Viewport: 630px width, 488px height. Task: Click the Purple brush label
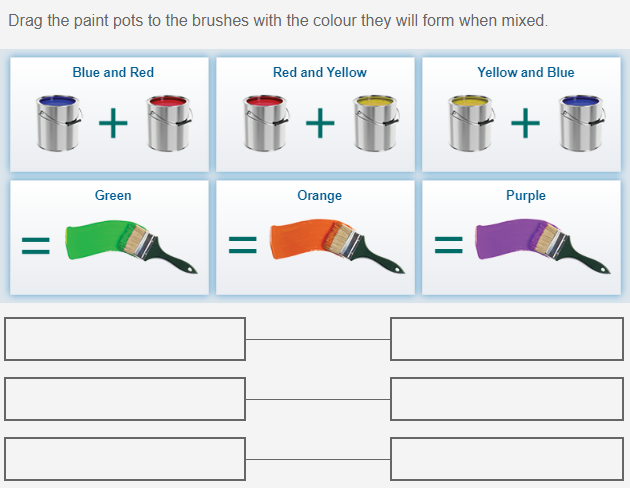526,195
